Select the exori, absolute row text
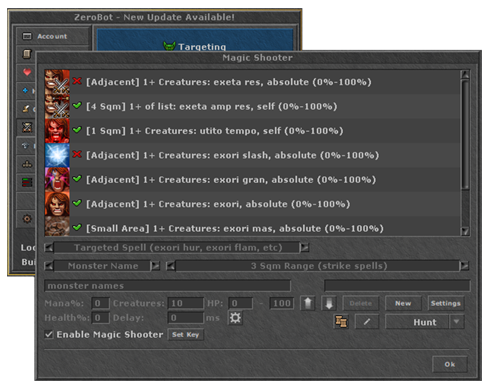 click(218, 204)
